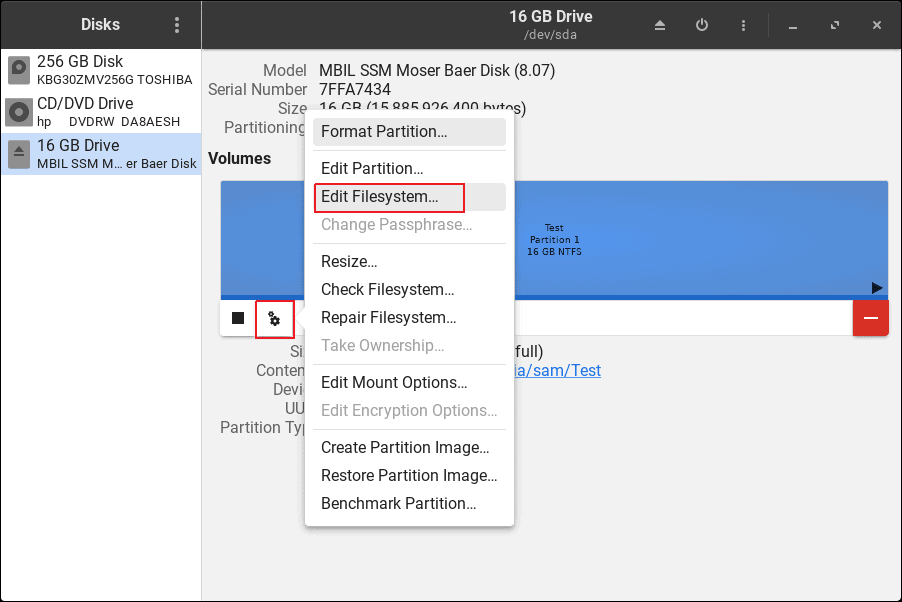The height and width of the screenshot is (602, 902).
Task: Click the 16 GB Drive removable media icon
Action: click(19, 154)
